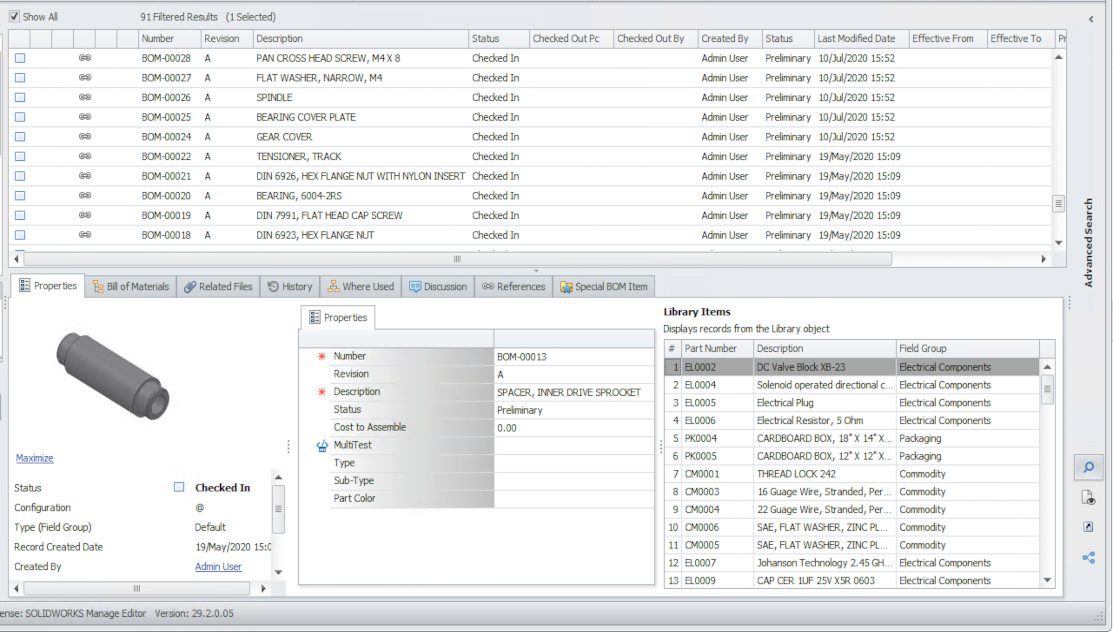1113x632 pixels.
Task: Click the shortcut arrow icon in right sidebar
Action: click(1088, 527)
